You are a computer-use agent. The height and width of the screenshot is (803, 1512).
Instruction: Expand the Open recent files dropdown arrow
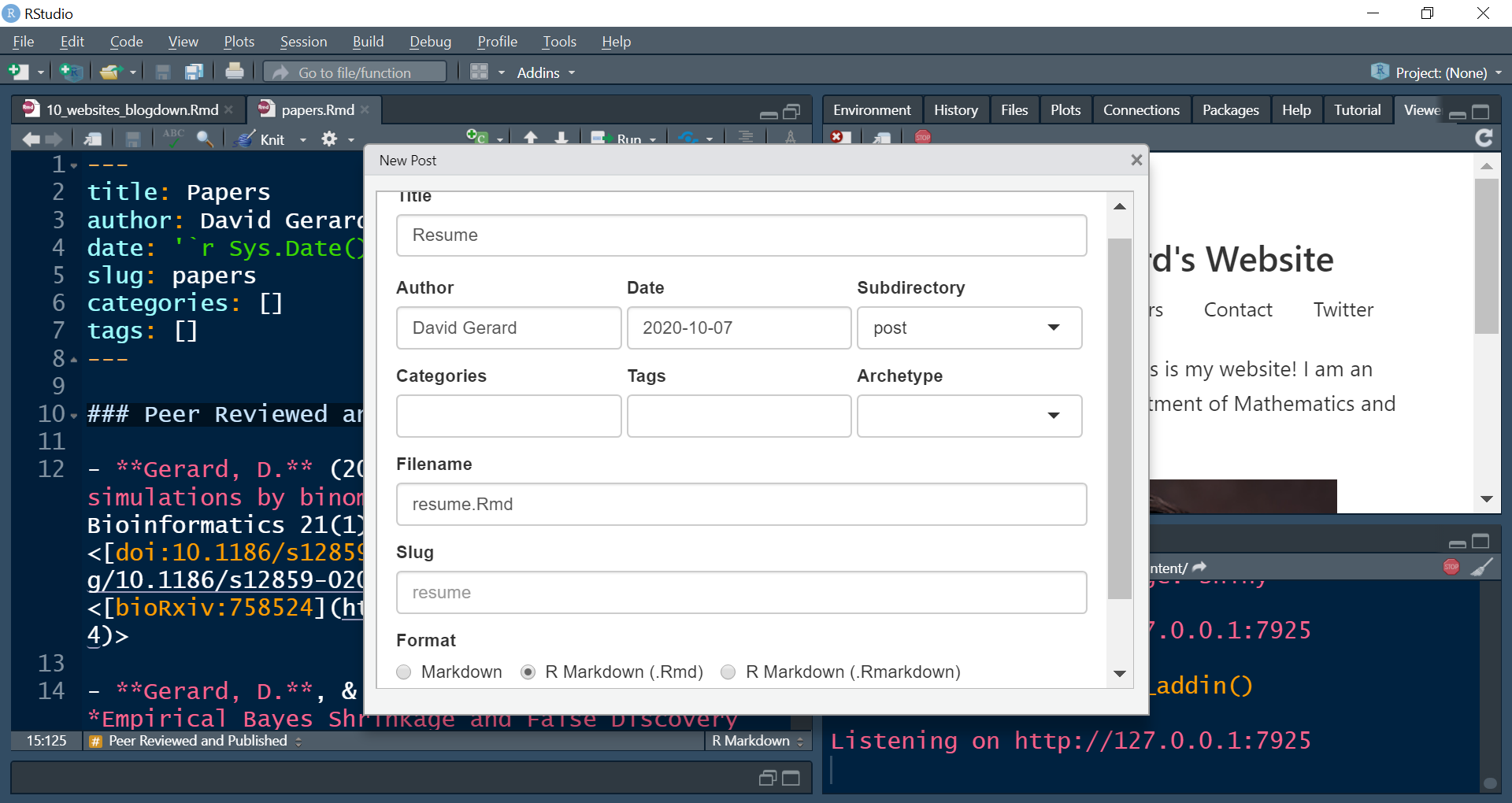(x=133, y=72)
